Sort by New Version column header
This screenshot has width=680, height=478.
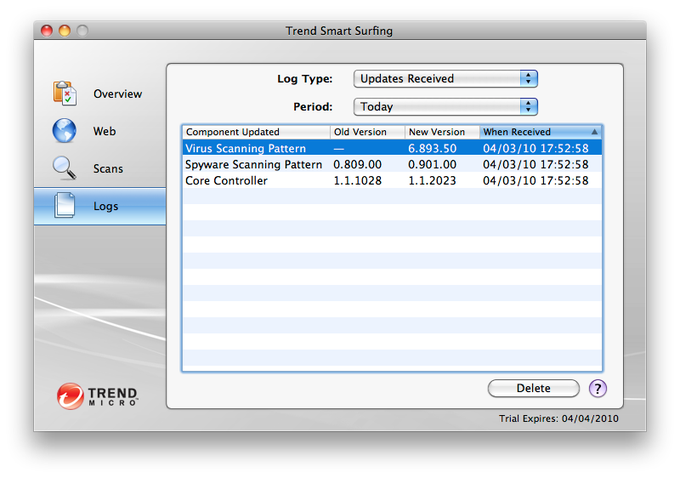pyautogui.click(x=442, y=132)
